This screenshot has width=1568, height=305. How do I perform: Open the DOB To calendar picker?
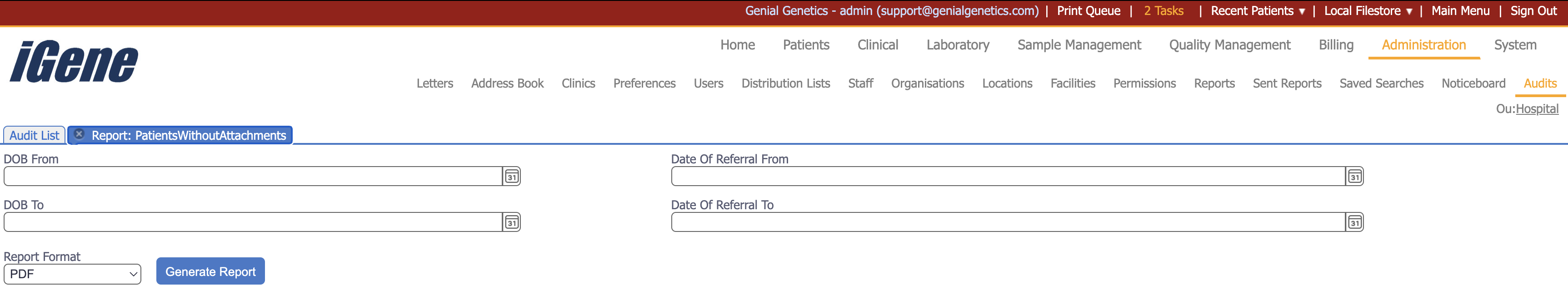click(513, 222)
